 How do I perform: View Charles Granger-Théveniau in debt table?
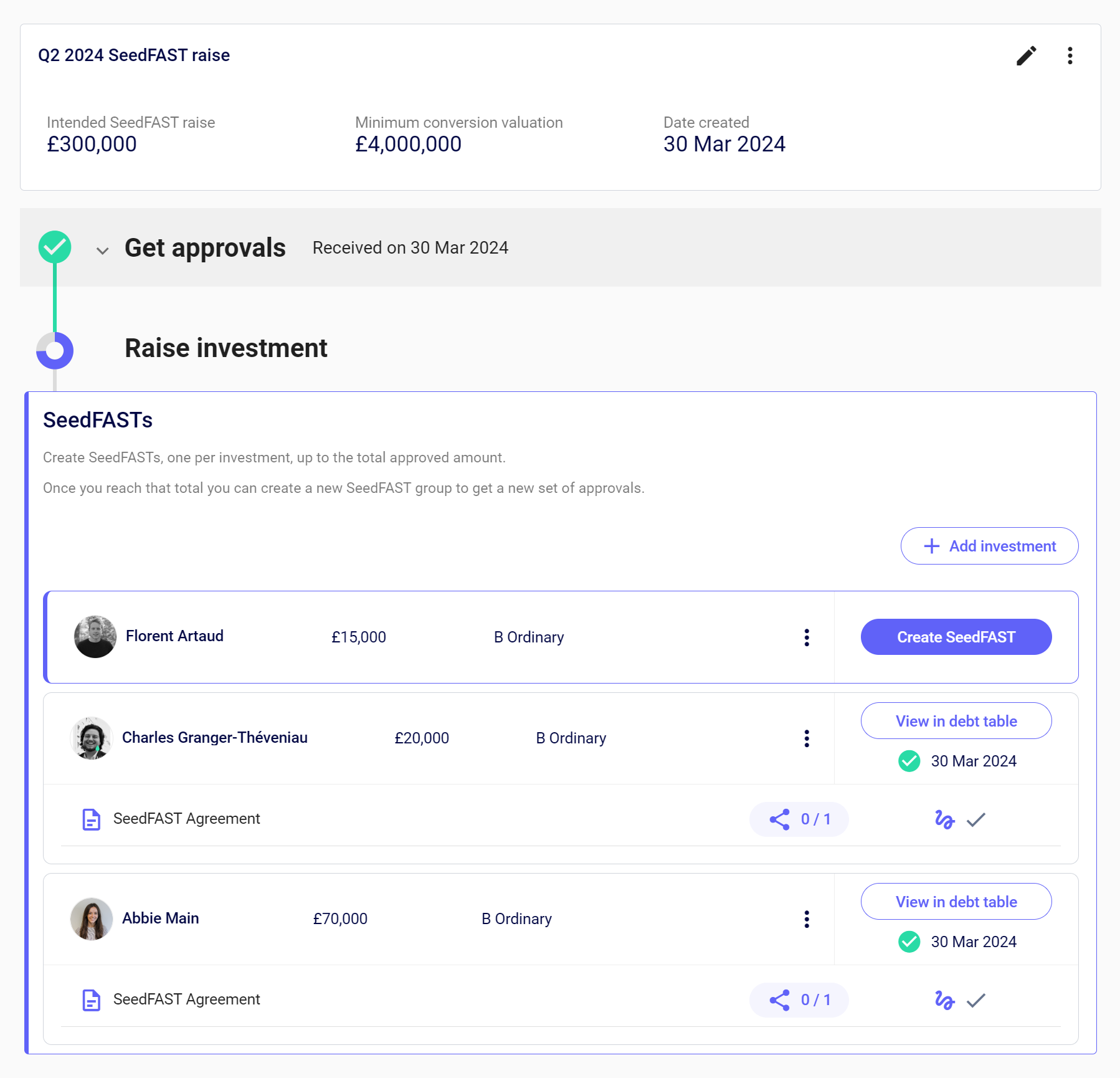pyautogui.click(x=956, y=721)
